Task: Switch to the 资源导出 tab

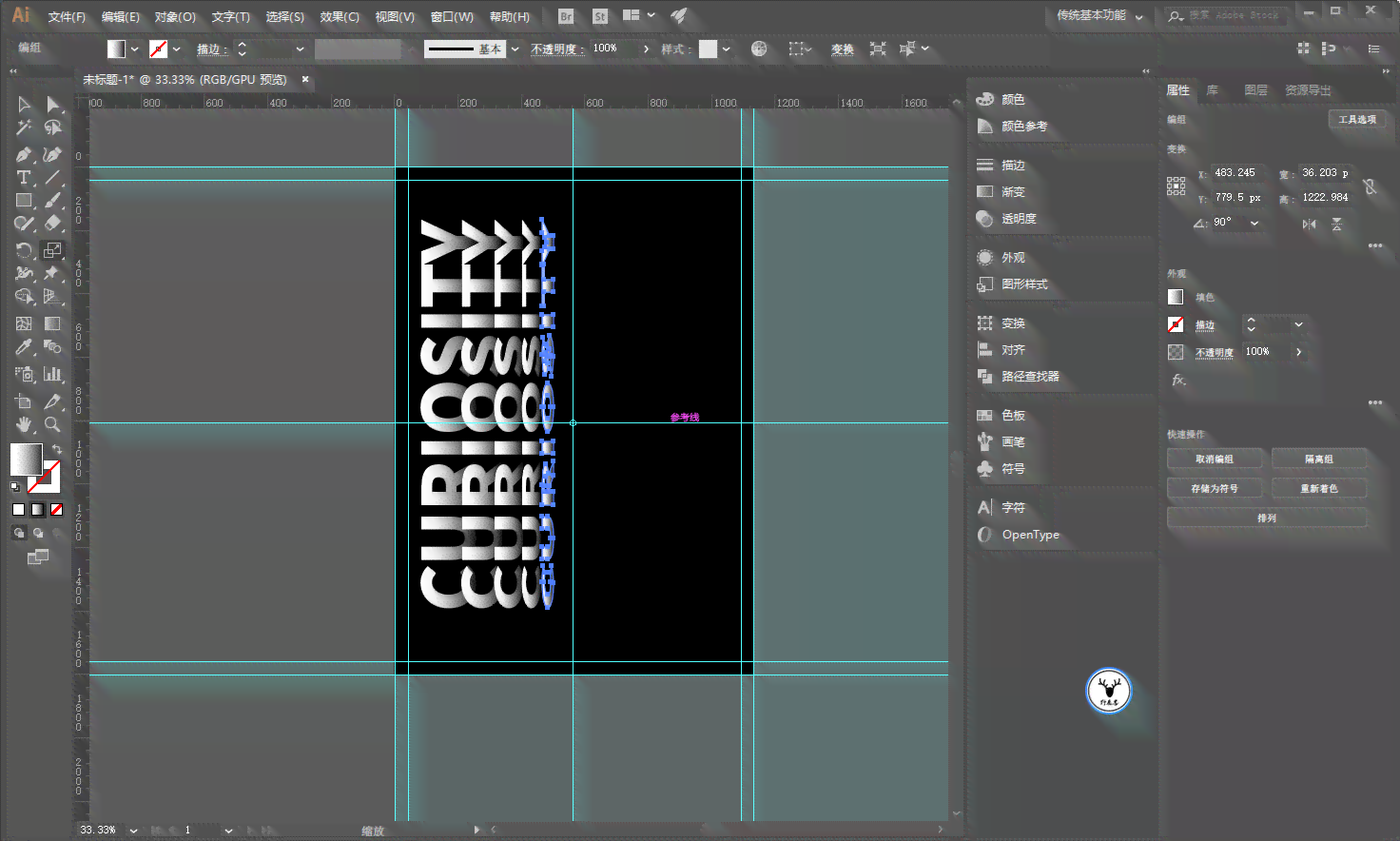Action: pos(1308,90)
